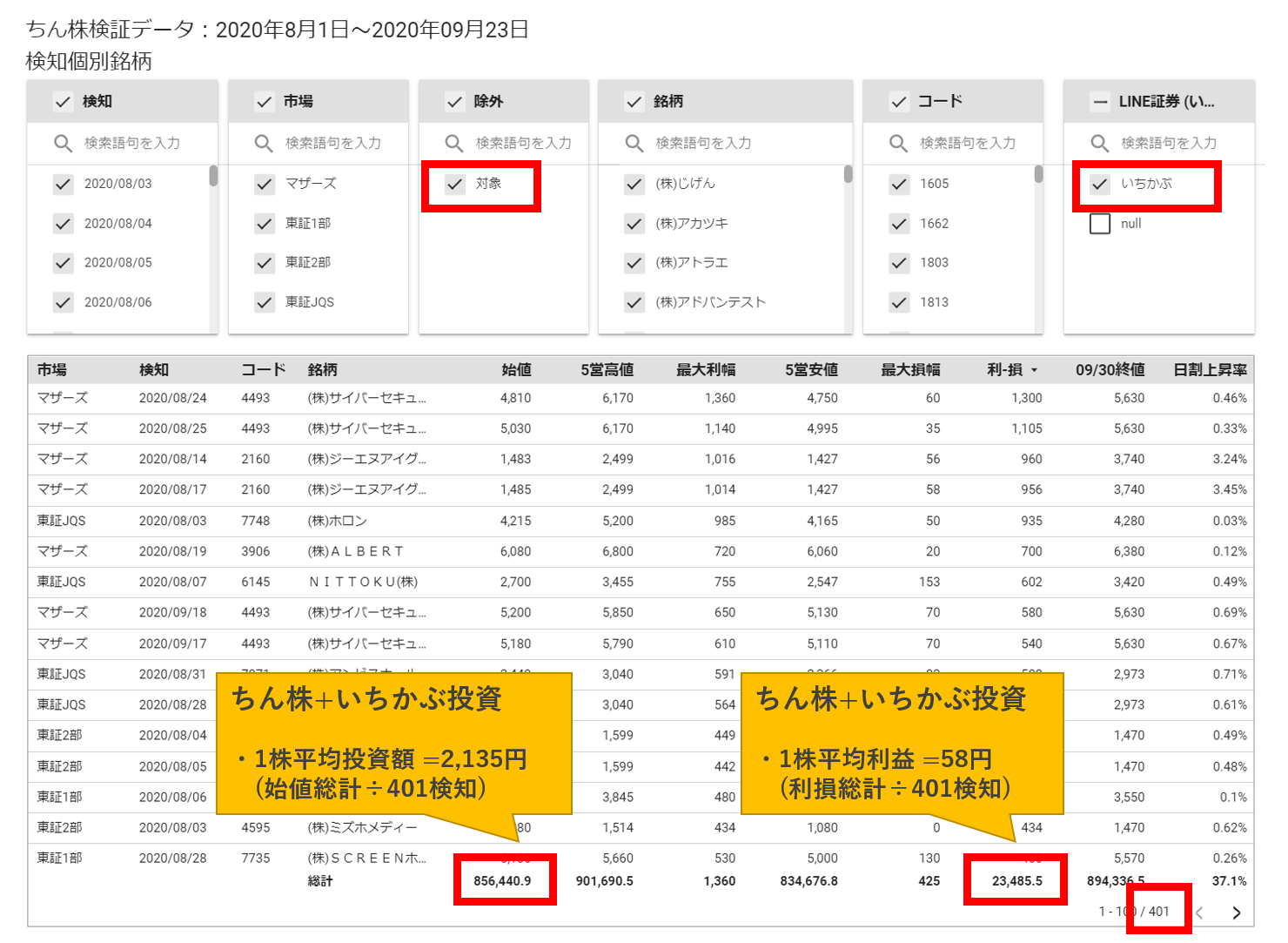Click the search icon in the コード filter

(899, 143)
